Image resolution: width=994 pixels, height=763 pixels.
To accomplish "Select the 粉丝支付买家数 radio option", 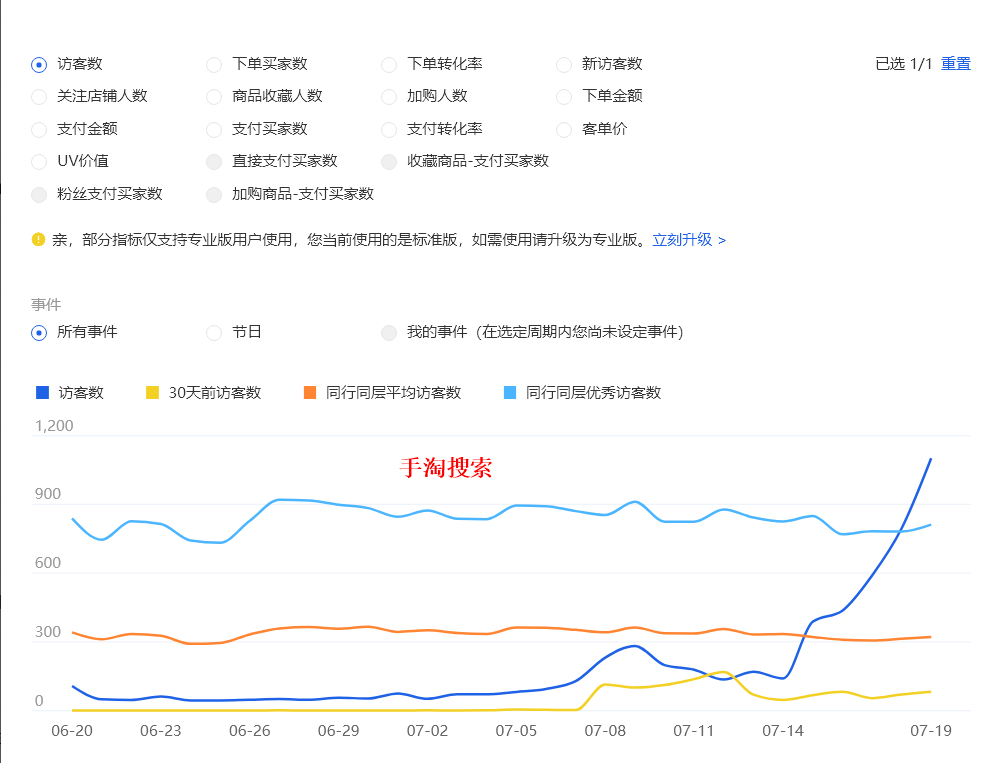I will point(39,195).
